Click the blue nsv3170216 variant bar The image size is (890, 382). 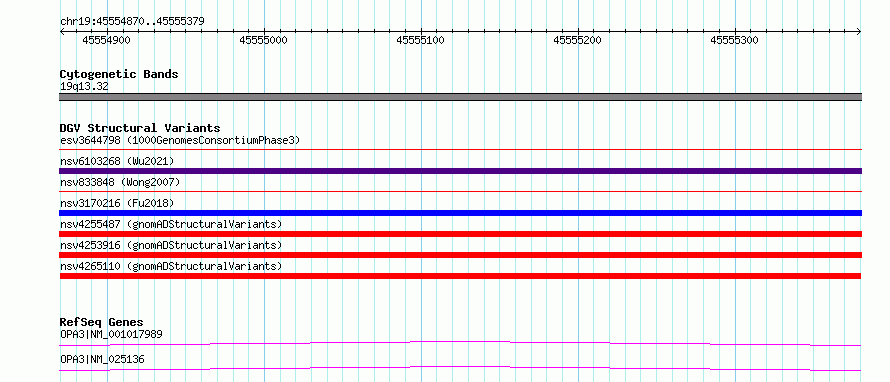(x=460, y=213)
